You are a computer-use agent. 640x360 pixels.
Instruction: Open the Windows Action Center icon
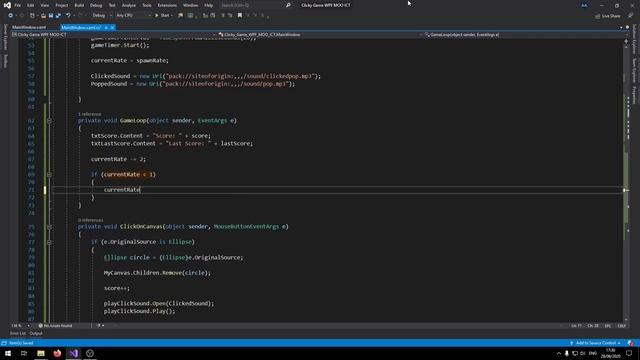(629, 353)
